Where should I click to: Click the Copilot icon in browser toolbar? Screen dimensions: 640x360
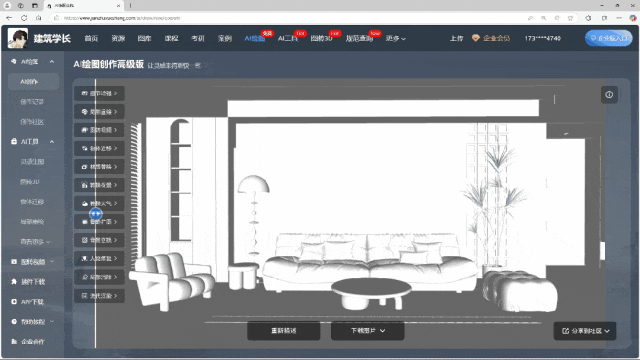point(632,18)
